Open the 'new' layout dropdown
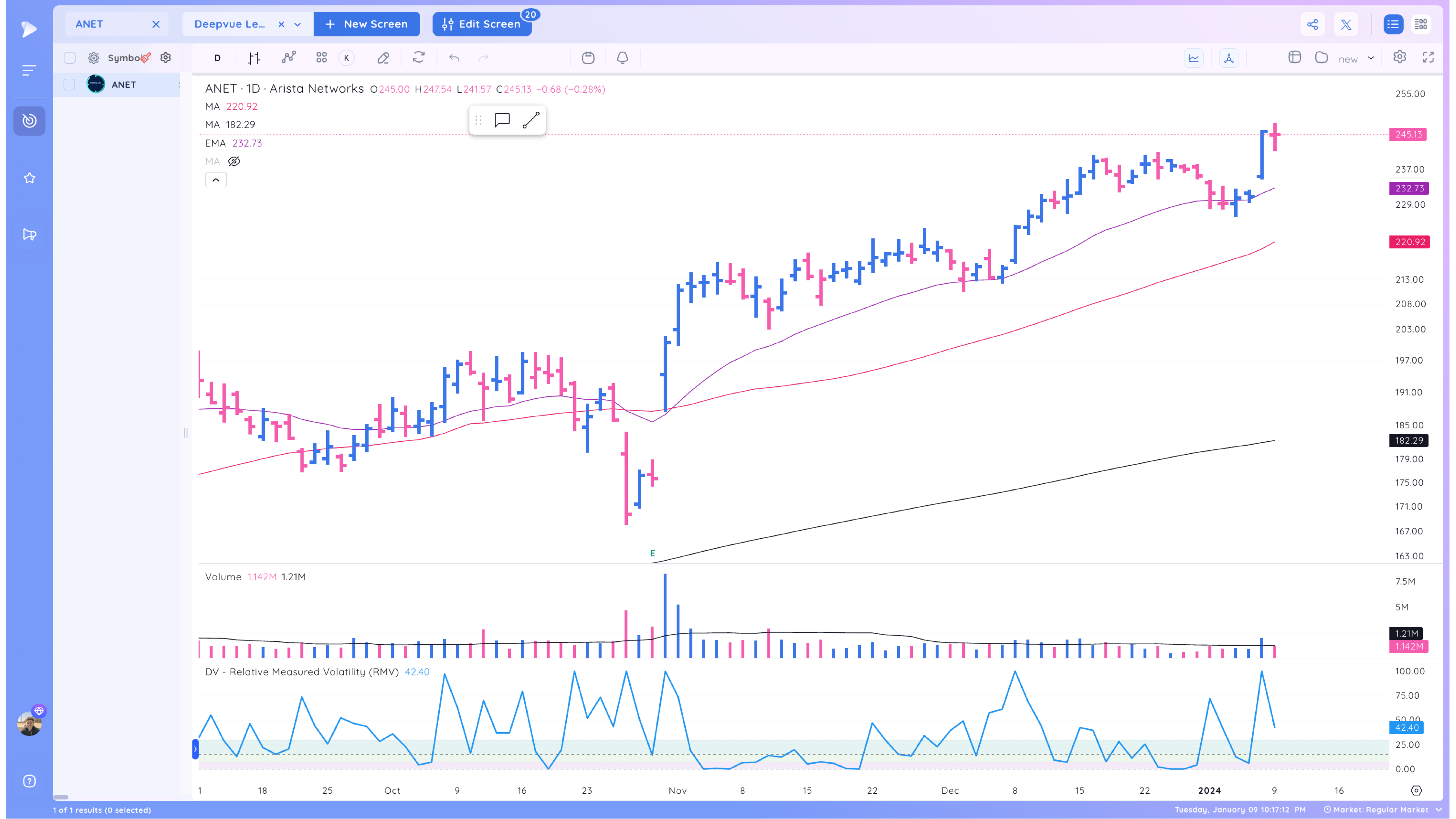The width and height of the screenshot is (1456, 819). click(1357, 58)
